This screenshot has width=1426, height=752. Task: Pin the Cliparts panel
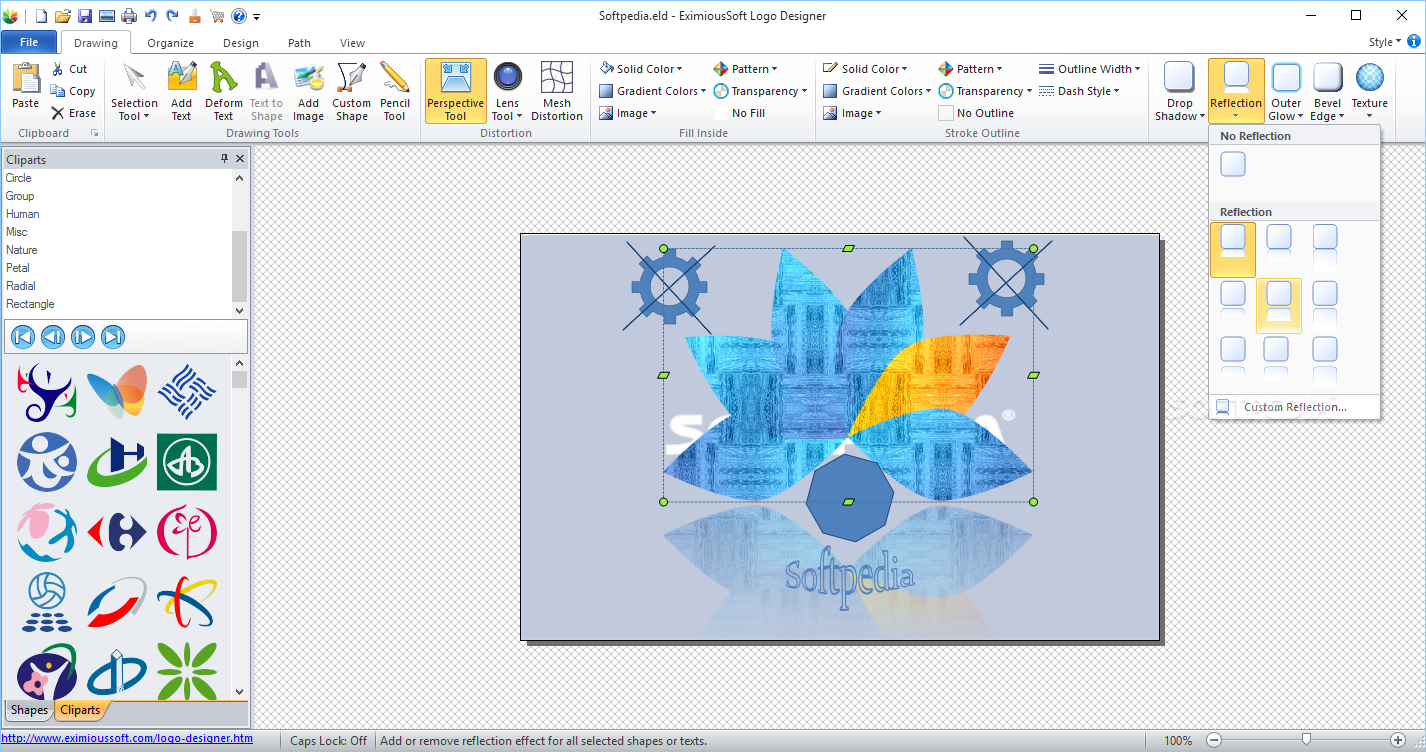tap(225, 159)
